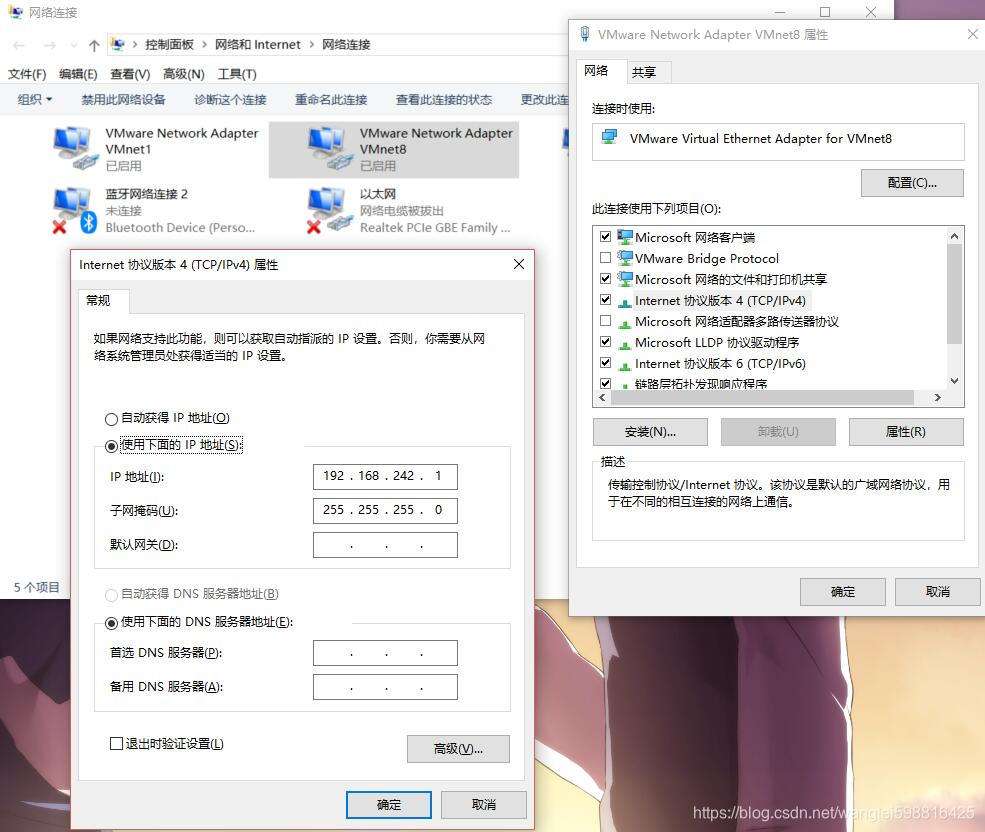
Task: Click 属性(R) button
Action: tap(906, 432)
